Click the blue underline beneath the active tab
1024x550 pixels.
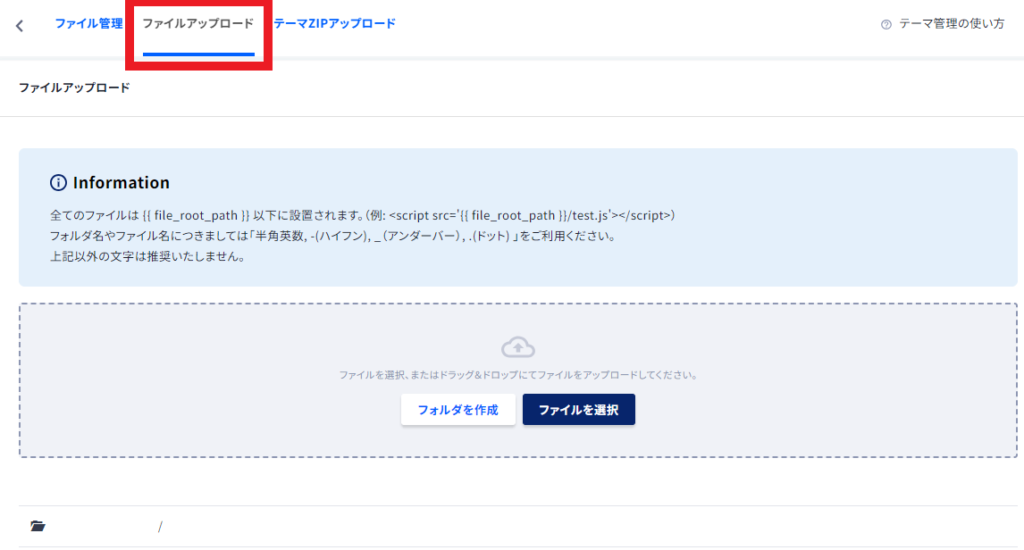(198, 53)
